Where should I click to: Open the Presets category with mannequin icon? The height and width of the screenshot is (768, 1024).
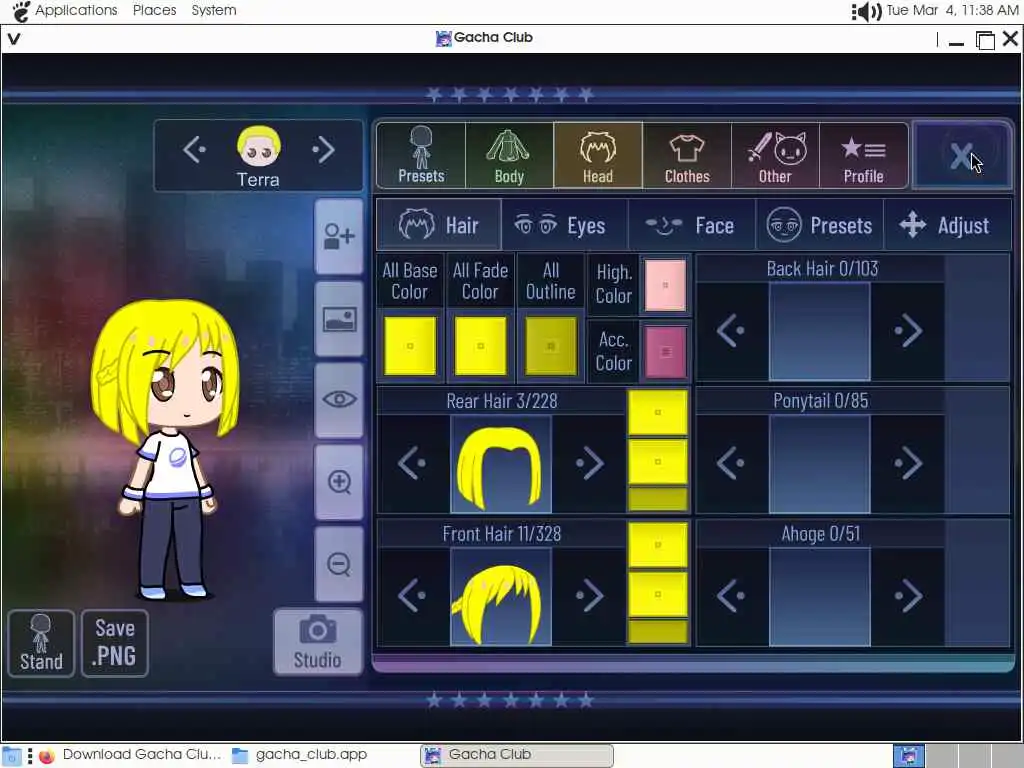point(421,155)
